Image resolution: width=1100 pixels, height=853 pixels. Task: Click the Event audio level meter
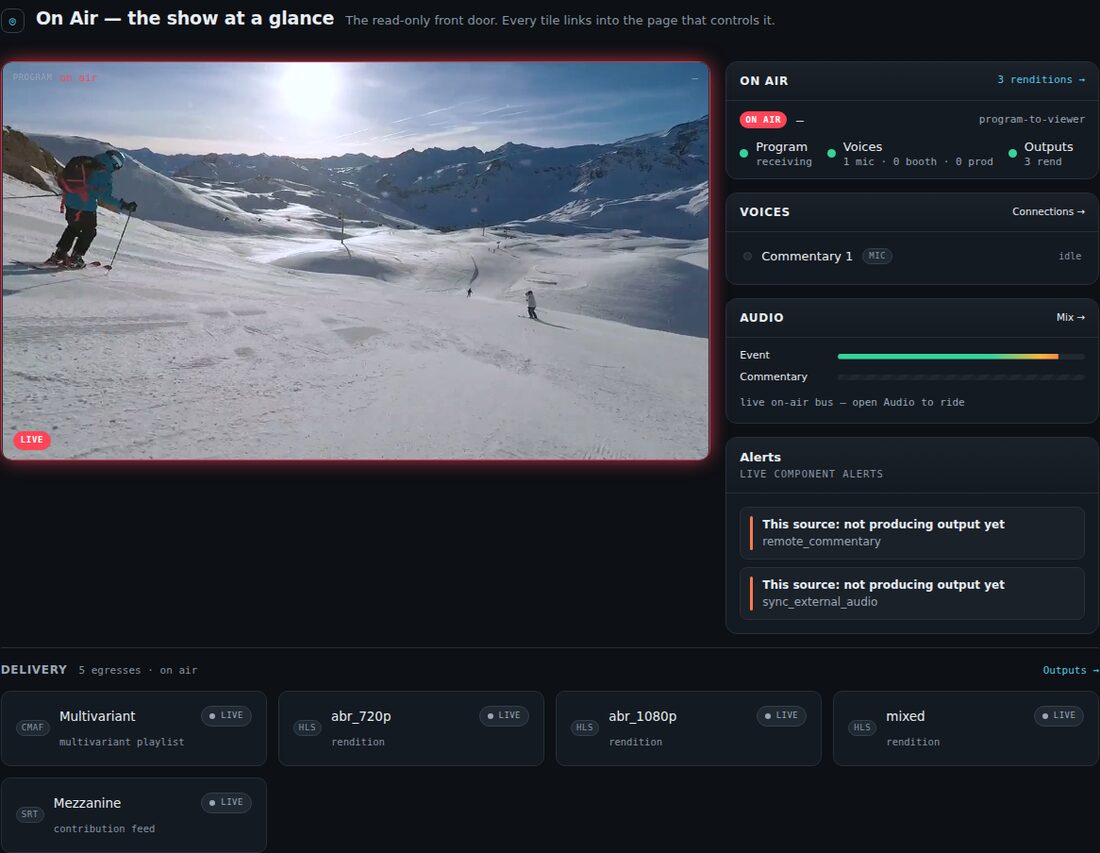[x=961, y=356]
